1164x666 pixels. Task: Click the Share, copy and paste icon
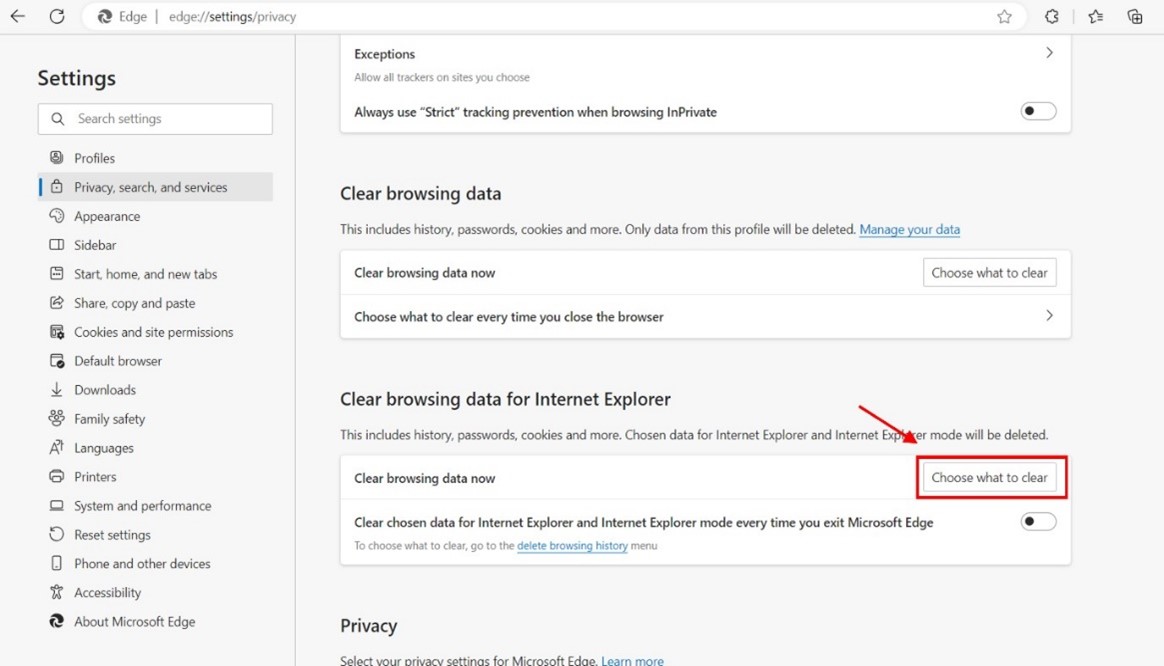pos(56,302)
